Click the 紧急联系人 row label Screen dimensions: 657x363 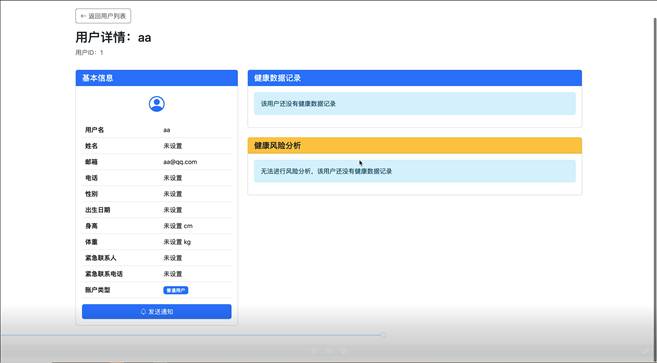pyautogui.click(x=101, y=258)
